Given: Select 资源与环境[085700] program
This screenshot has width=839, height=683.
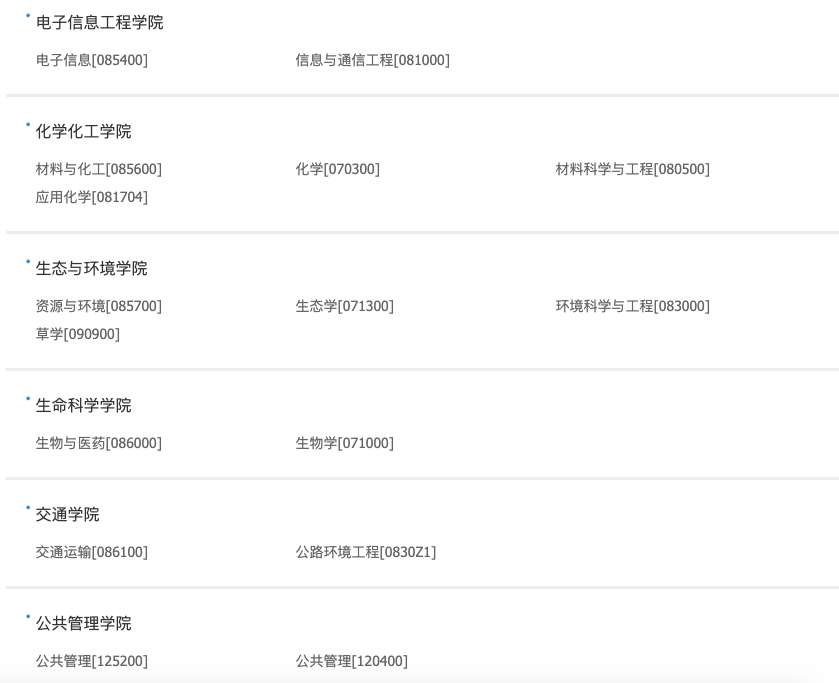Looking at the screenshot, I should [98, 306].
